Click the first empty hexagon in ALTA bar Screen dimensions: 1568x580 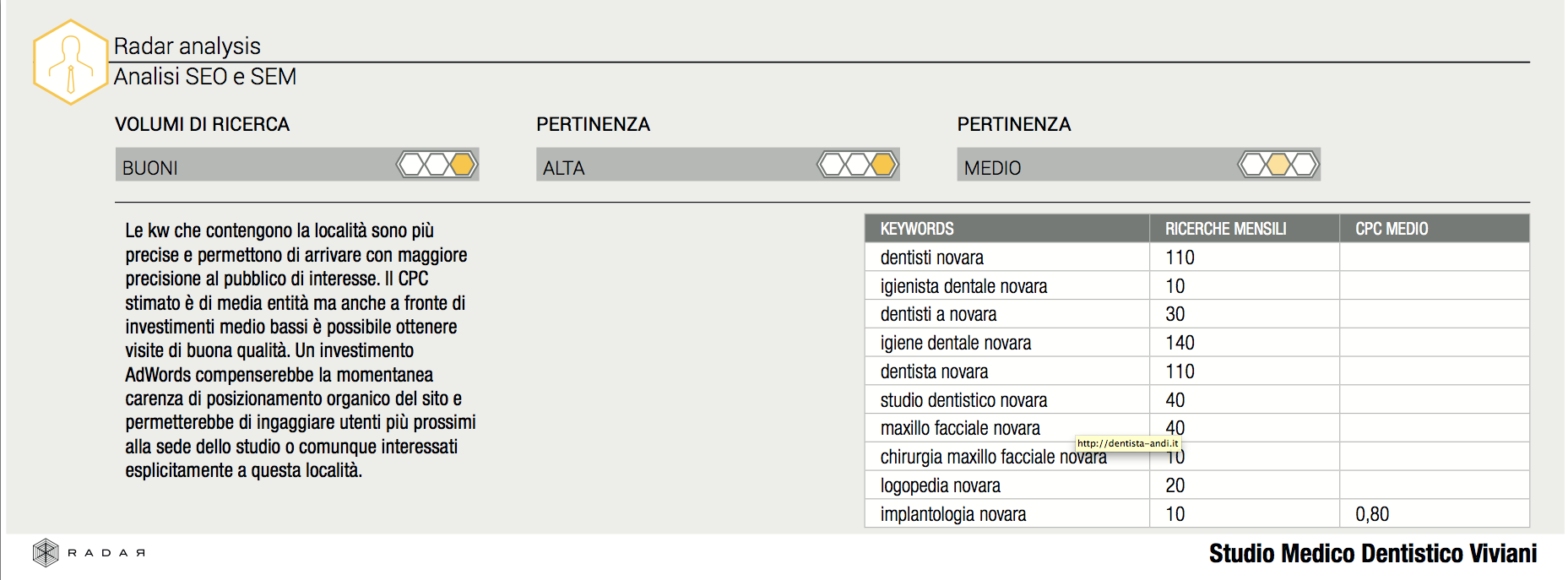click(x=833, y=164)
